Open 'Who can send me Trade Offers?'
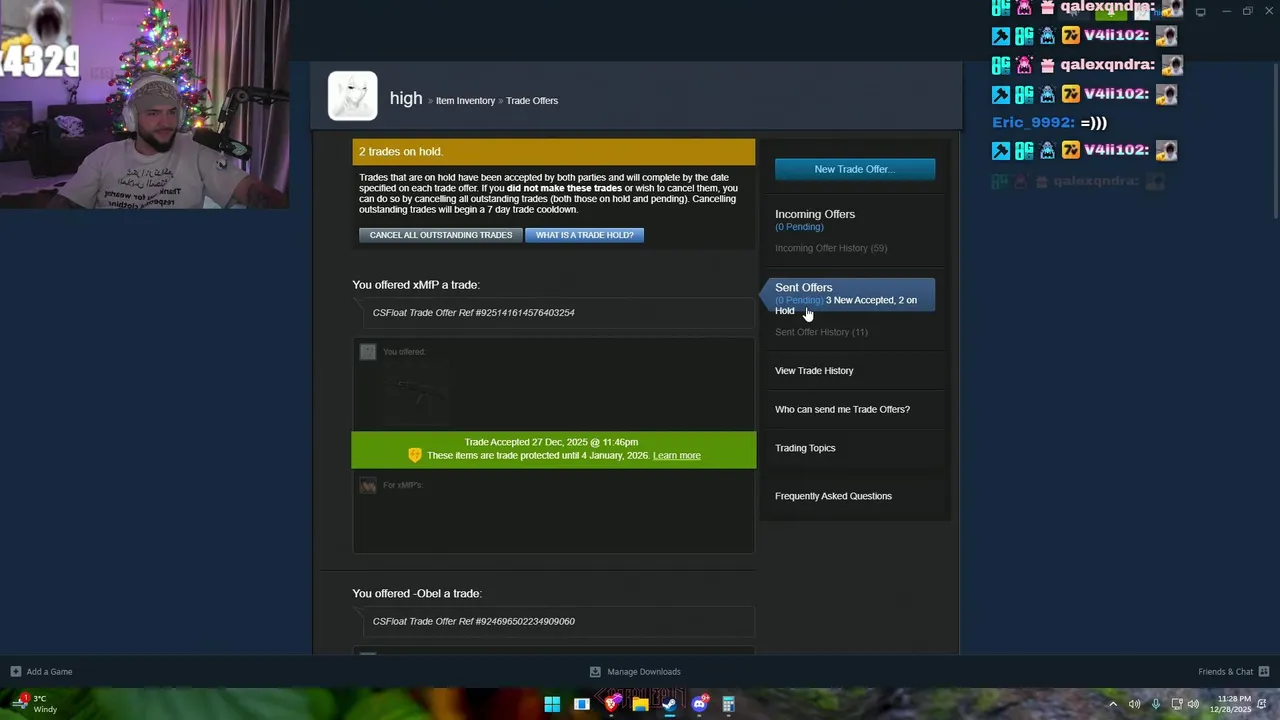The image size is (1280, 720). pyautogui.click(x=842, y=409)
